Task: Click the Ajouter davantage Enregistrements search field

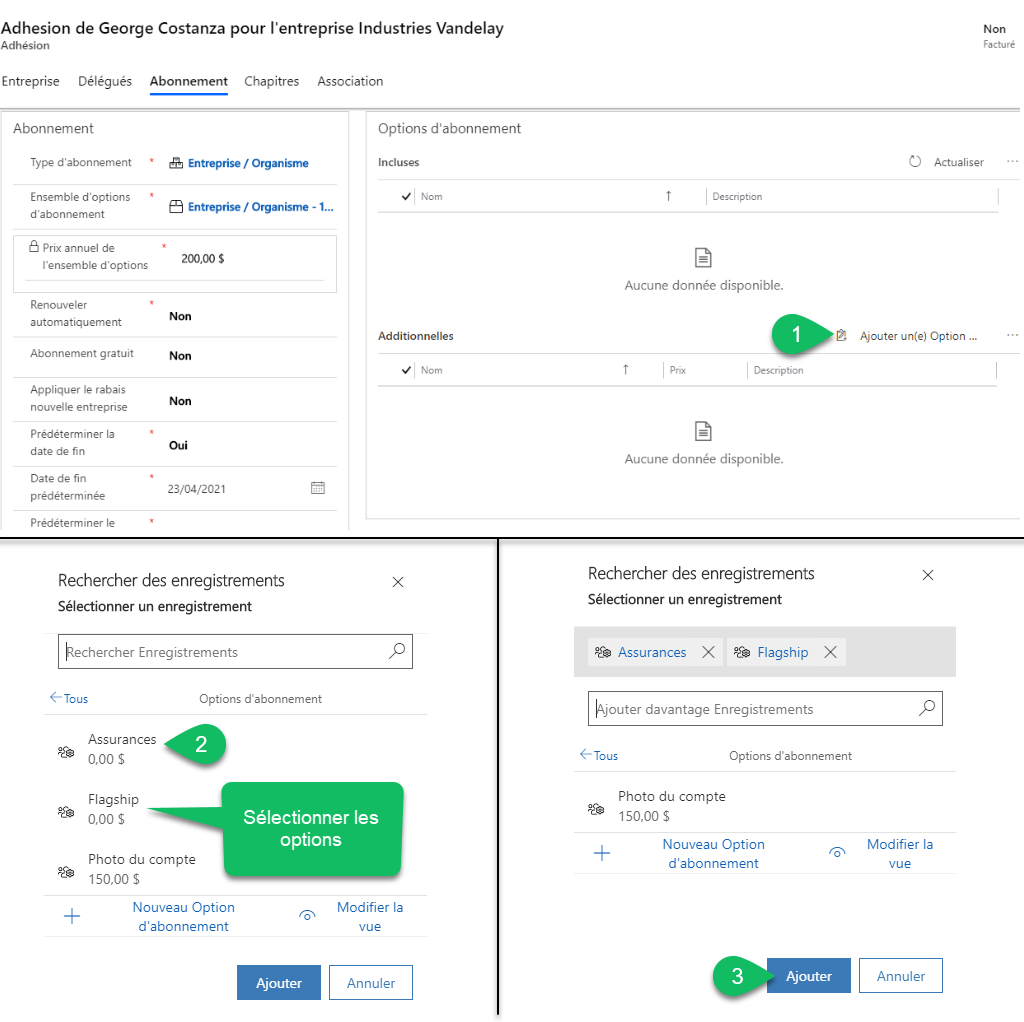Action: (750, 709)
